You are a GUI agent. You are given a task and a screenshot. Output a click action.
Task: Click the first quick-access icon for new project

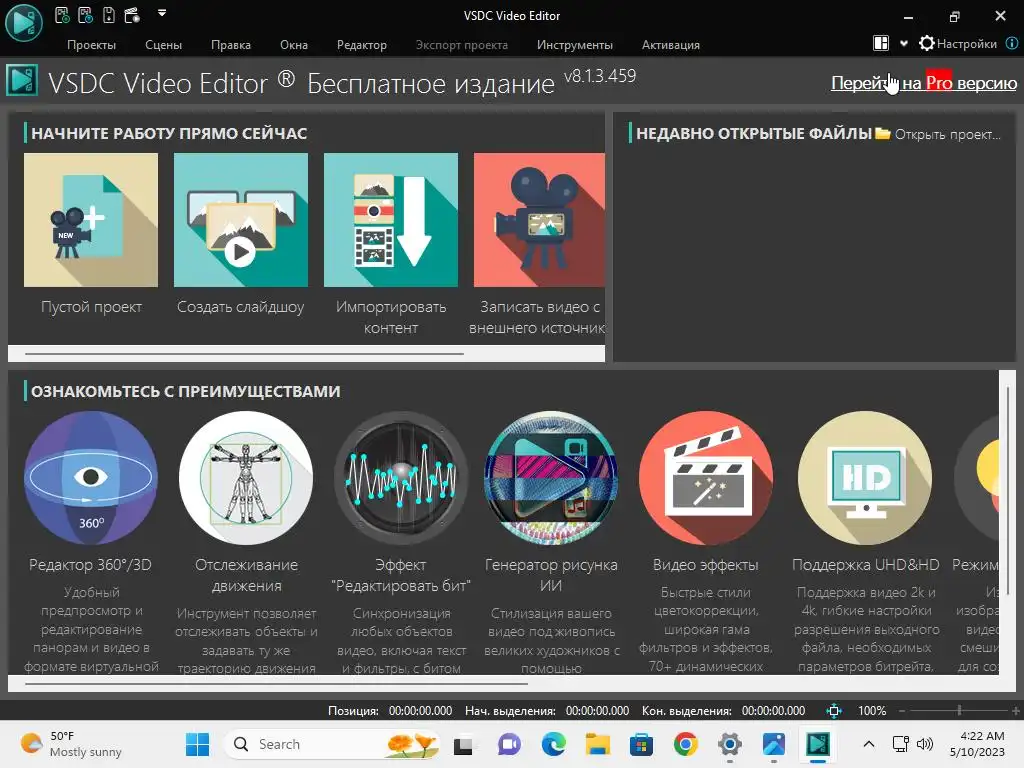pyautogui.click(x=62, y=14)
